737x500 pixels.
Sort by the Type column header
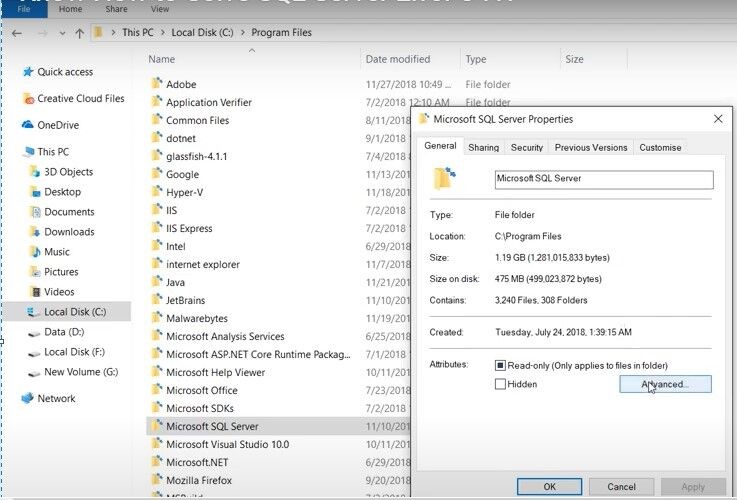[476, 59]
